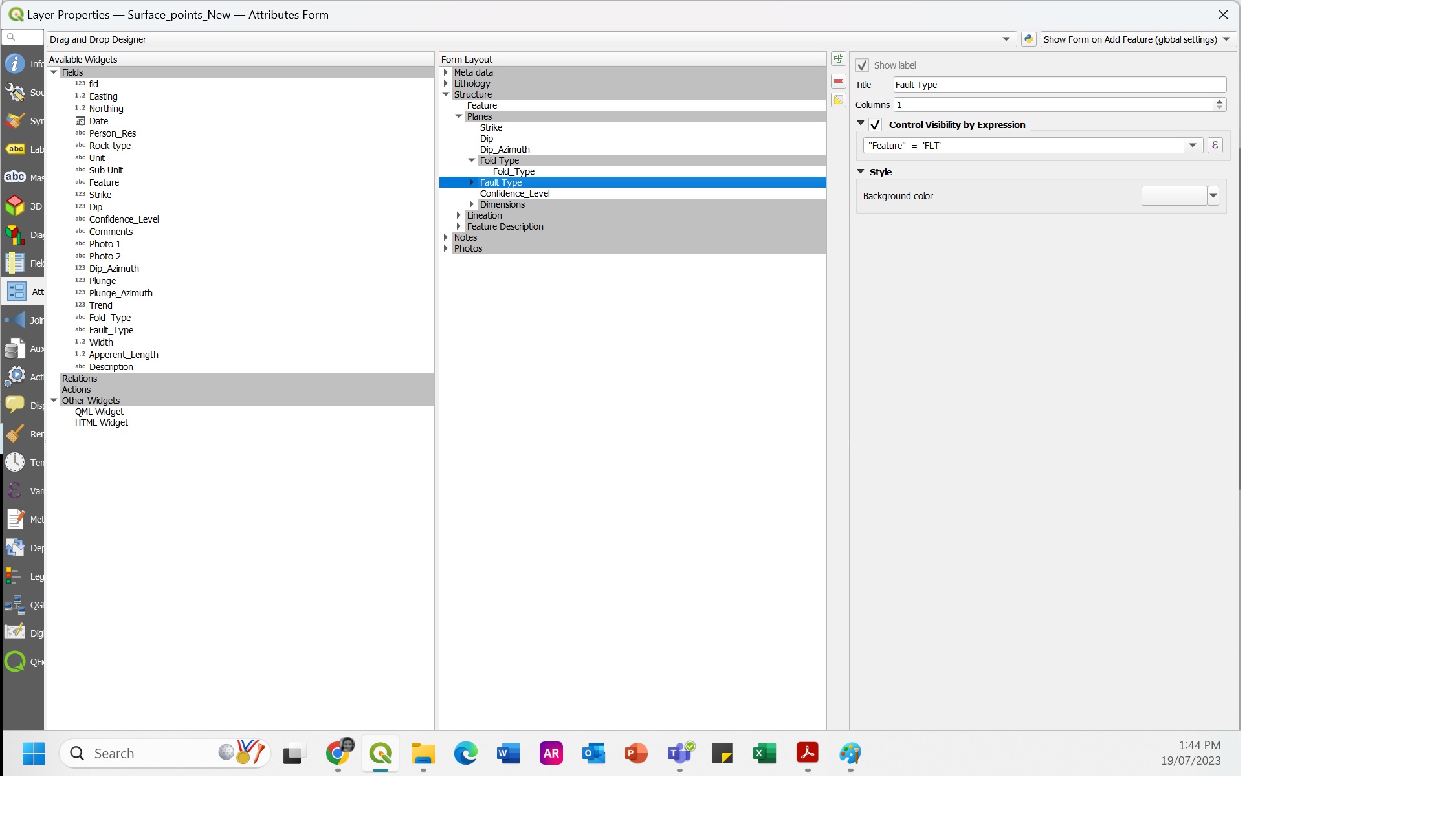Open the Labels yellow abc icon
Screen dimensions: 1456x823
coord(15,149)
